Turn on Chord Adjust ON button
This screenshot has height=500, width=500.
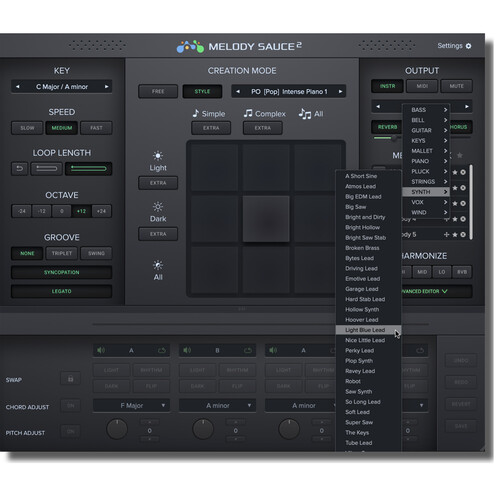point(70,406)
